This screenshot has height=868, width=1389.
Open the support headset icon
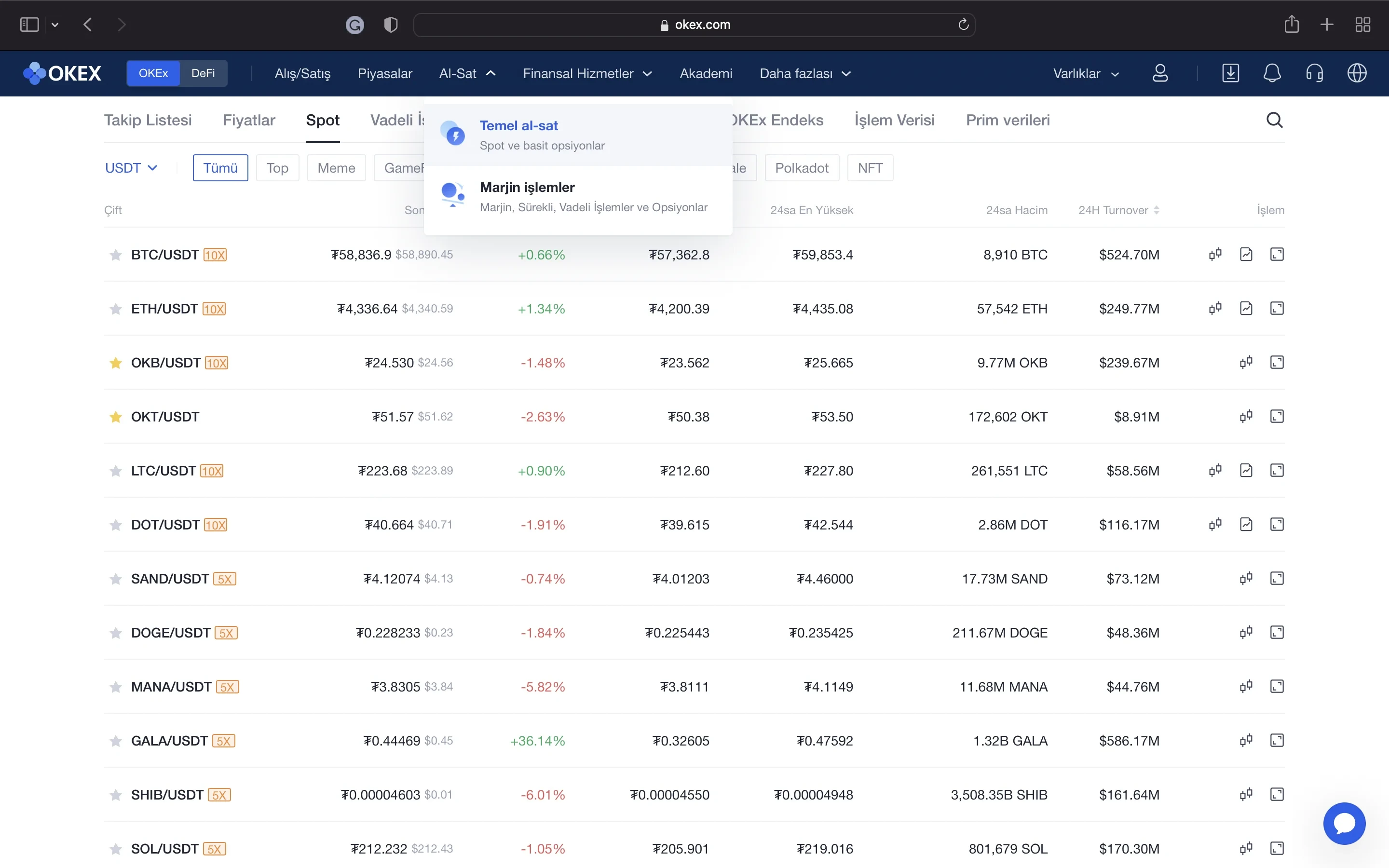1314,73
